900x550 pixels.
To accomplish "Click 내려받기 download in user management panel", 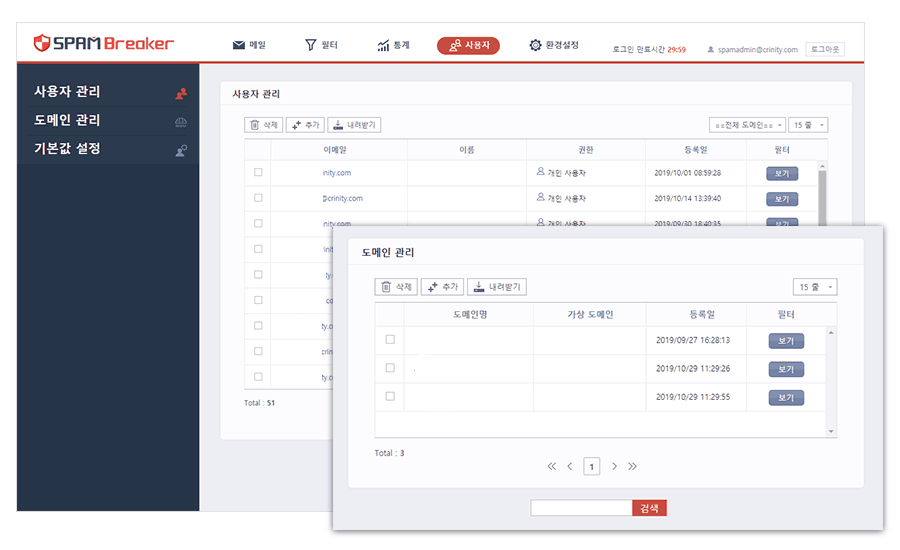I will pos(354,125).
